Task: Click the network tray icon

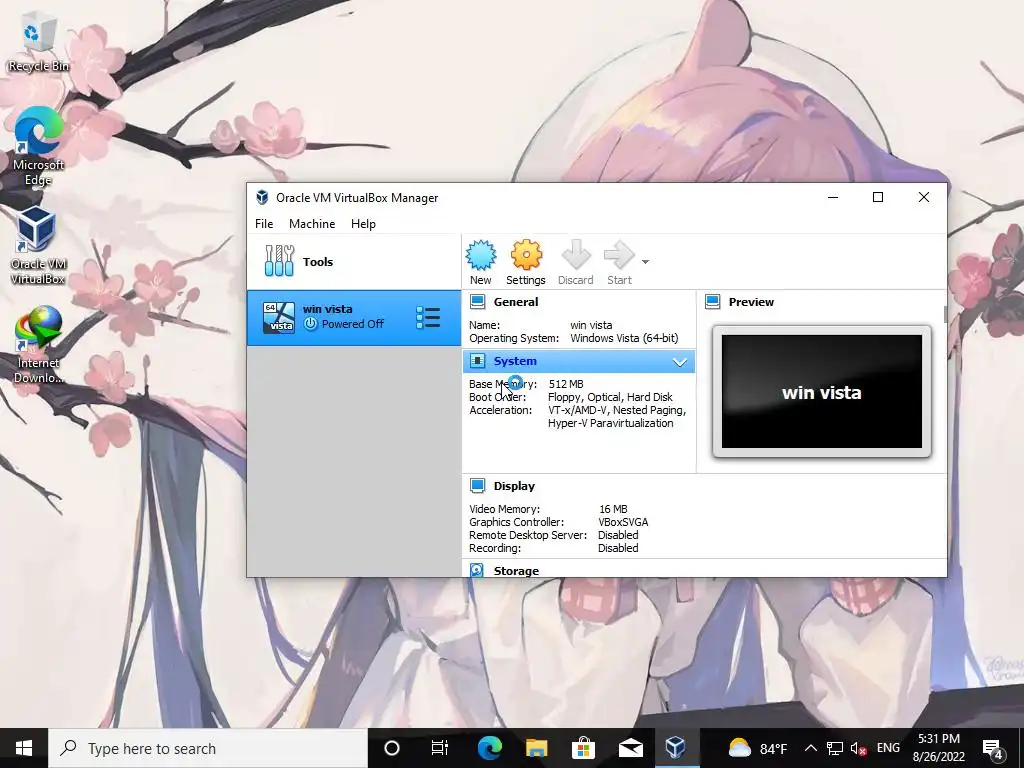Action: point(835,748)
